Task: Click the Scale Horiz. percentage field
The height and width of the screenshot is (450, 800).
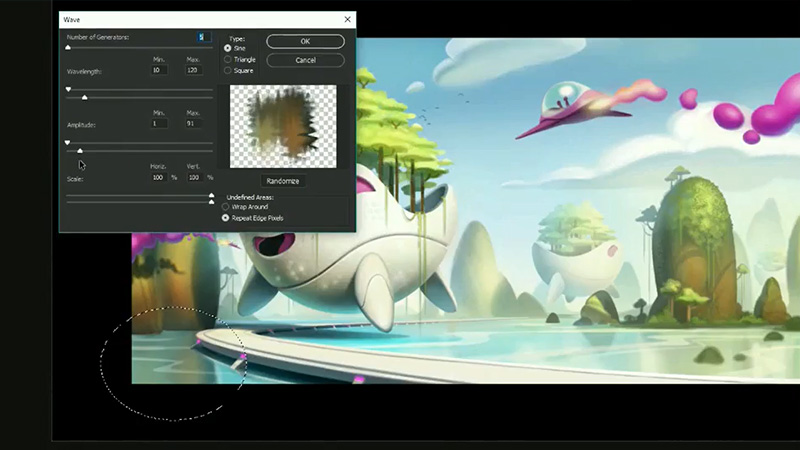Action: (159, 178)
